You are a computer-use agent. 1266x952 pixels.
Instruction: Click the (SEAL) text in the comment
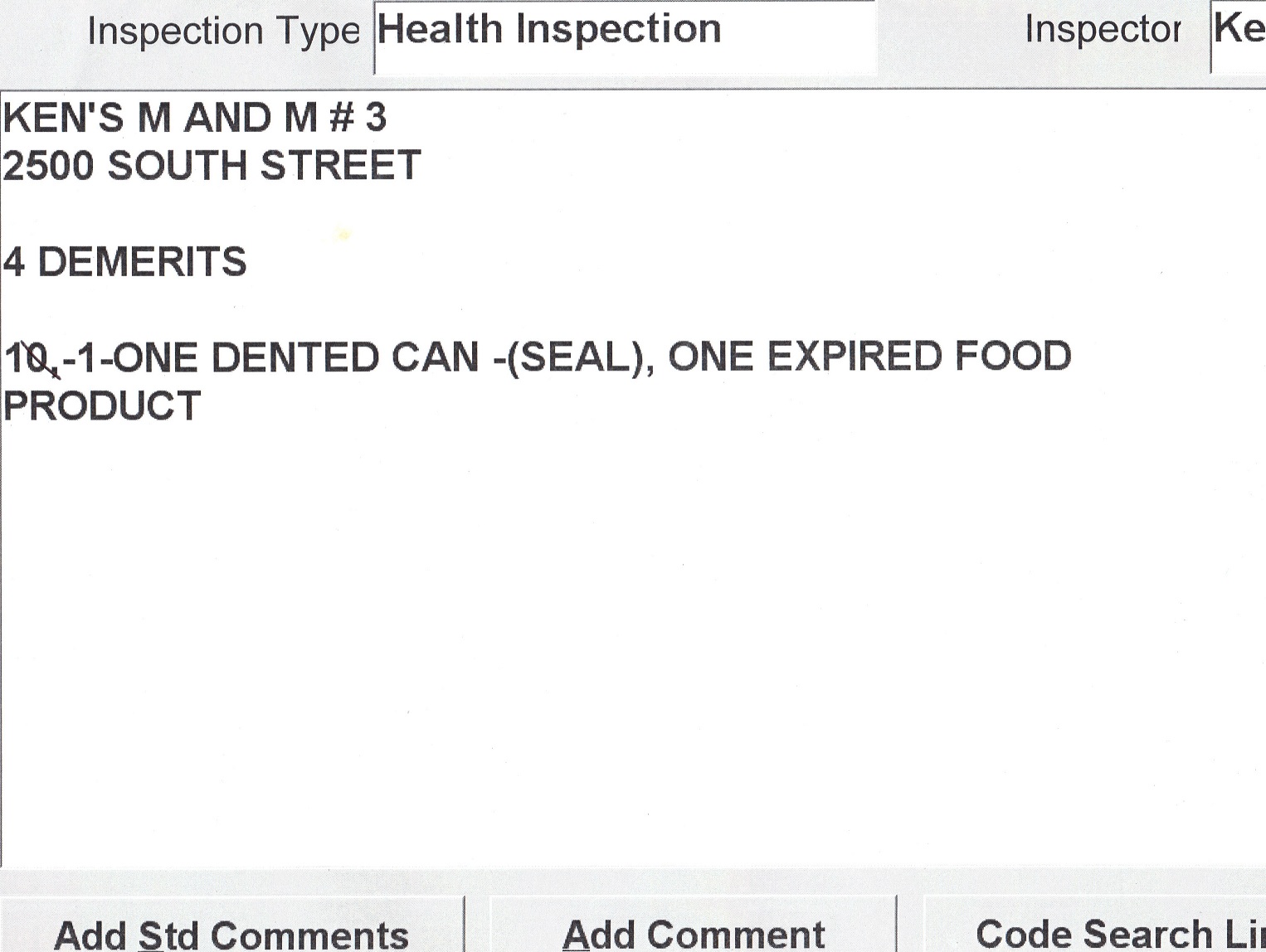(x=572, y=358)
